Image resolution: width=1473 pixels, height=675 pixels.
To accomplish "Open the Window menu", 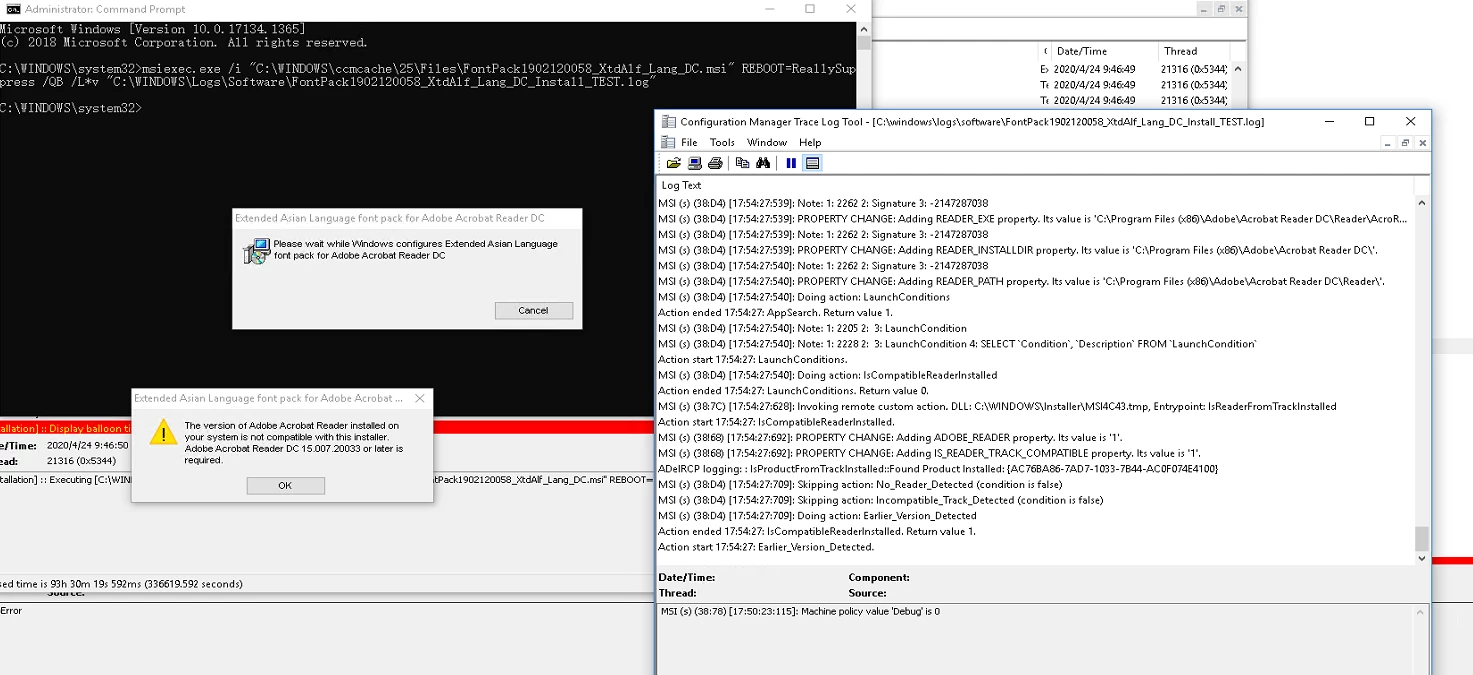I will coord(767,142).
